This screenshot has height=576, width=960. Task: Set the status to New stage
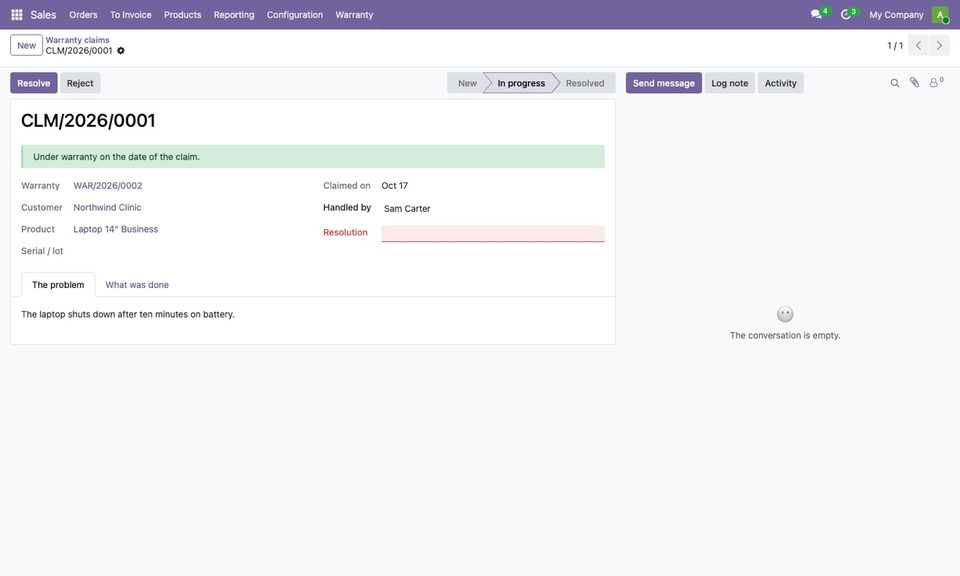click(467, 83)
